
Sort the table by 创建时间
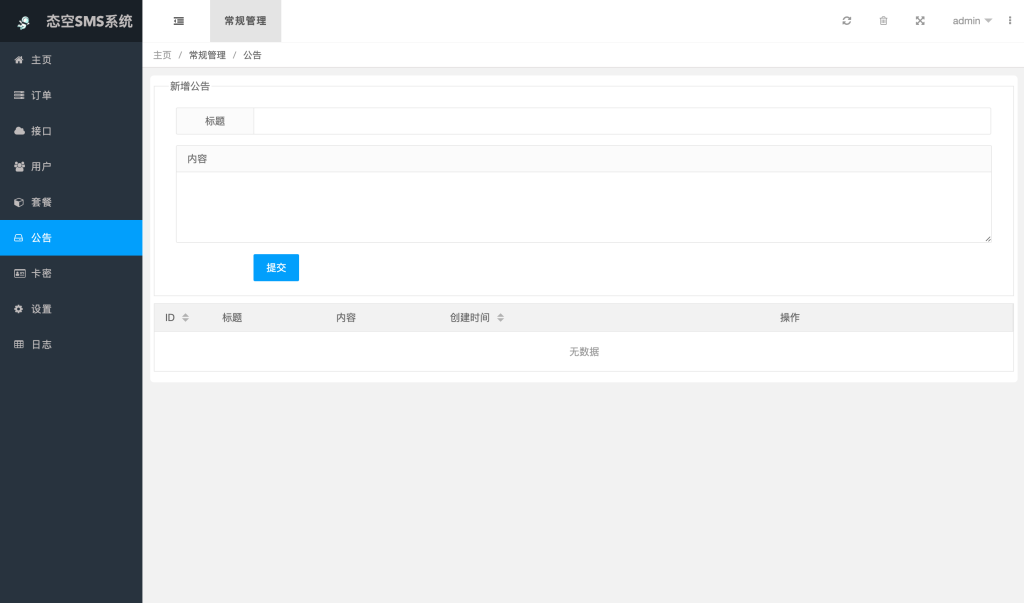point(500,318)
